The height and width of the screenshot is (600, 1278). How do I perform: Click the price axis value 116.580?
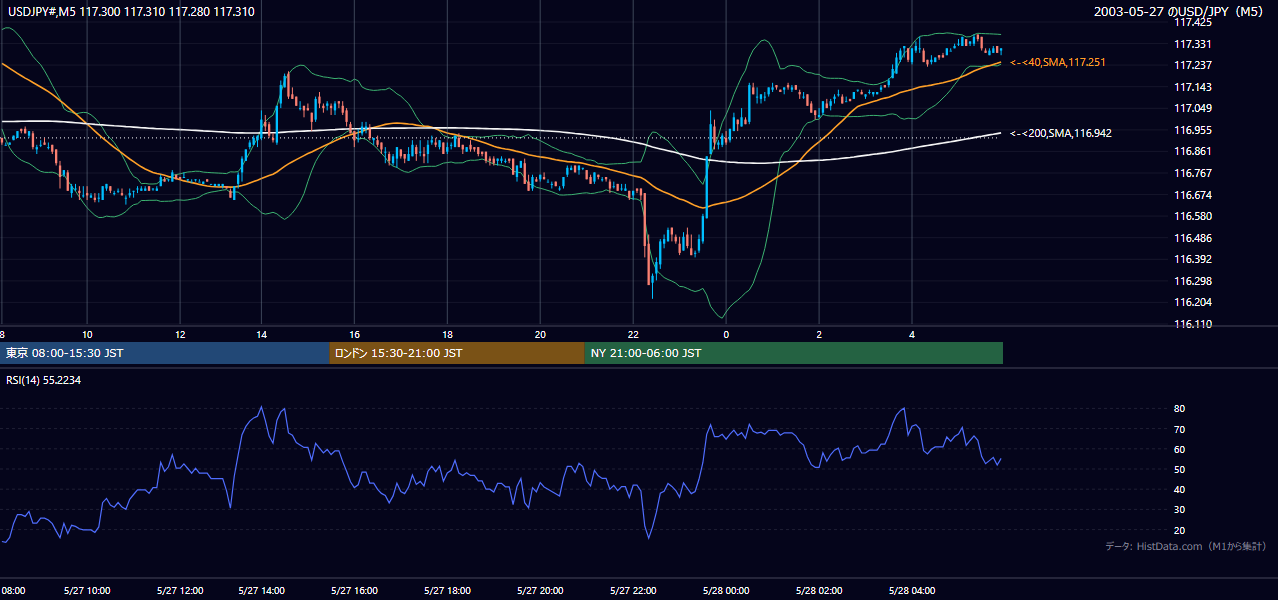click(1194, 216)
